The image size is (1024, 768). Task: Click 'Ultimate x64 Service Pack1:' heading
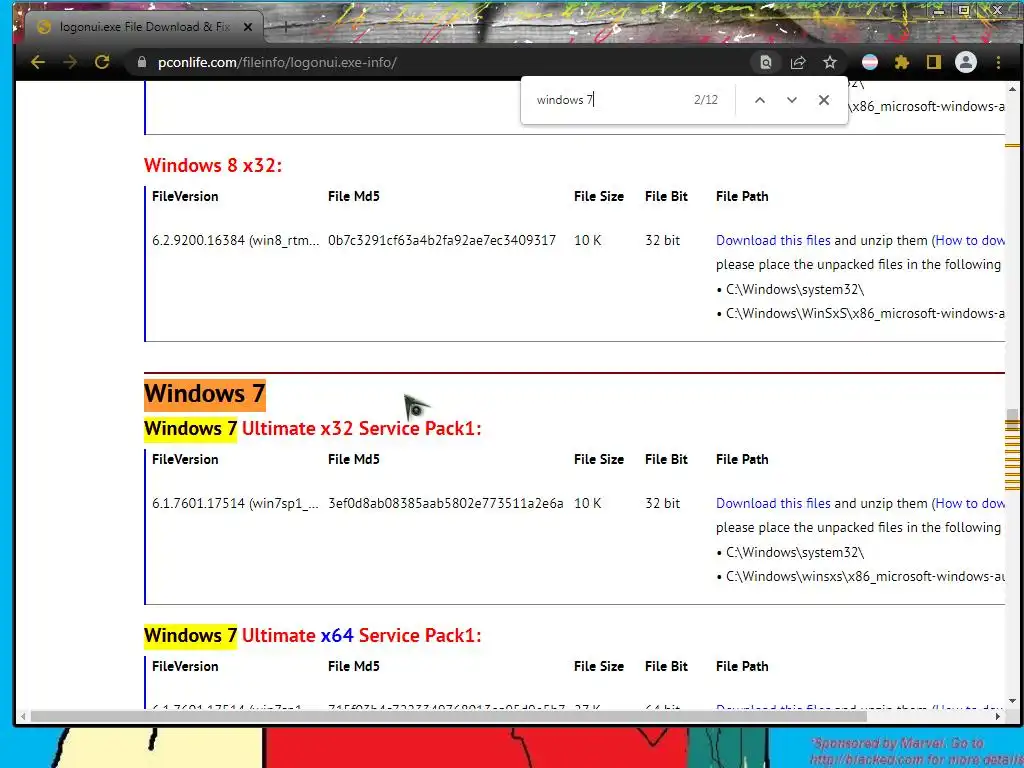tap(361, 635)
